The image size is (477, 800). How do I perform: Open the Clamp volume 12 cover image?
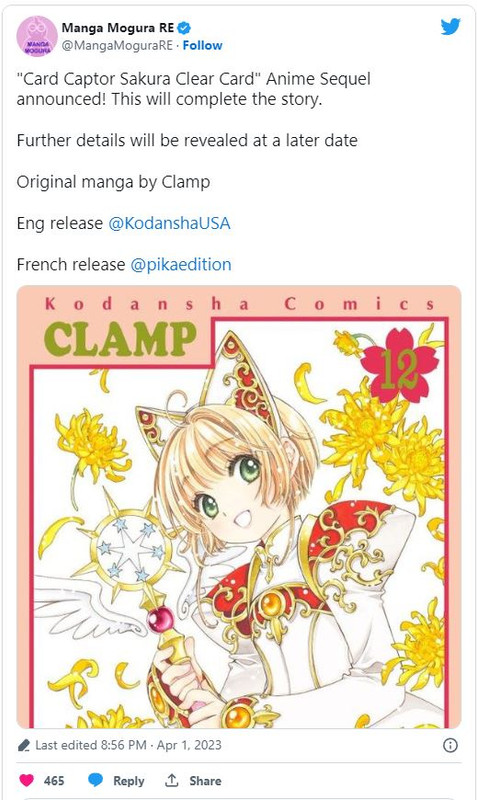click(x=239, y=507)
